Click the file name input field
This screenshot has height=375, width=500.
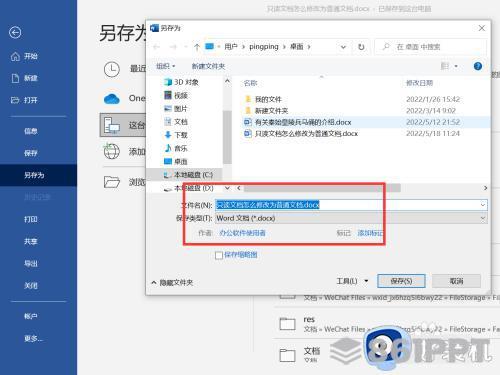[x=347, y=205]
